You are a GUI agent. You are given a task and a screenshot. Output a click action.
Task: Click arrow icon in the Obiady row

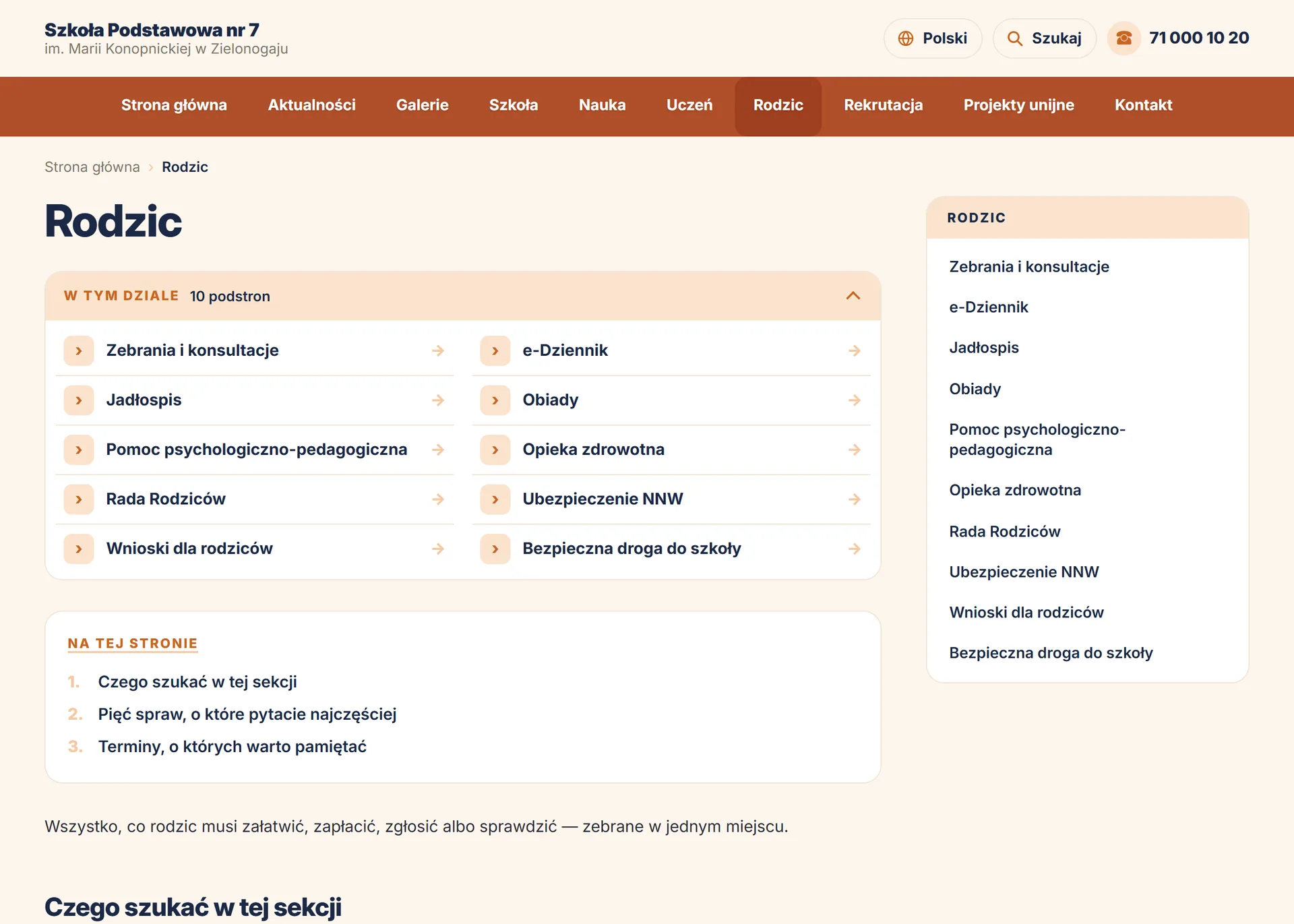(855, 400)
